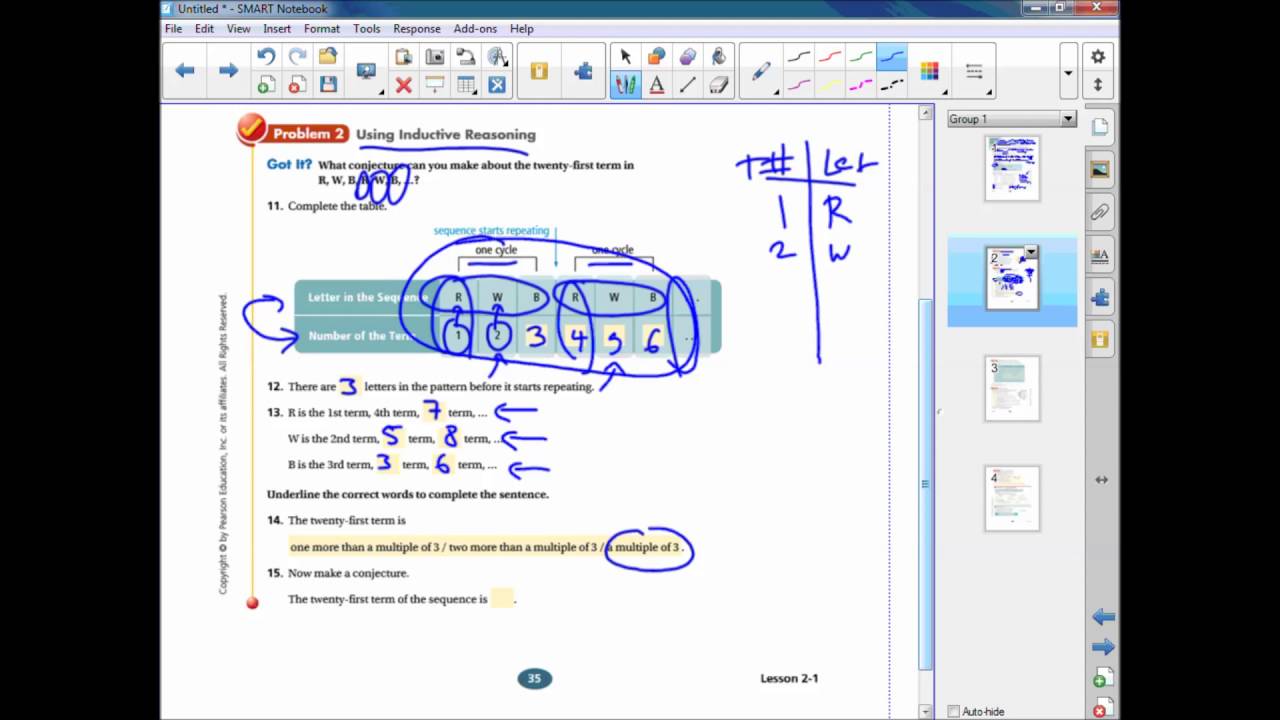
Task: Open the Response menu
Action: (417, 29)
